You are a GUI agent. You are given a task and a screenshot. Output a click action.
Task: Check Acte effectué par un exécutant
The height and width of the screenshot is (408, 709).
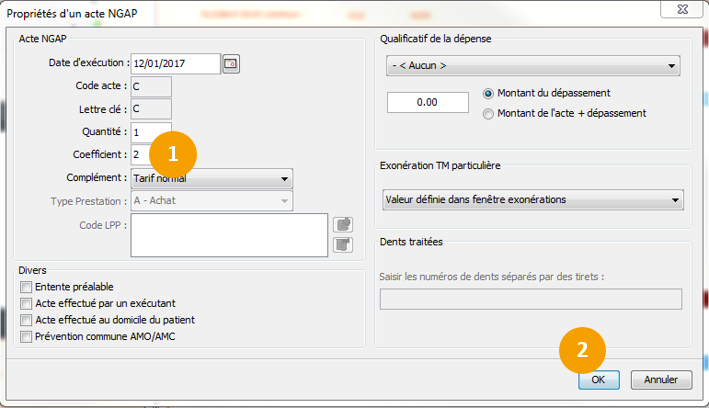point(26,303)
